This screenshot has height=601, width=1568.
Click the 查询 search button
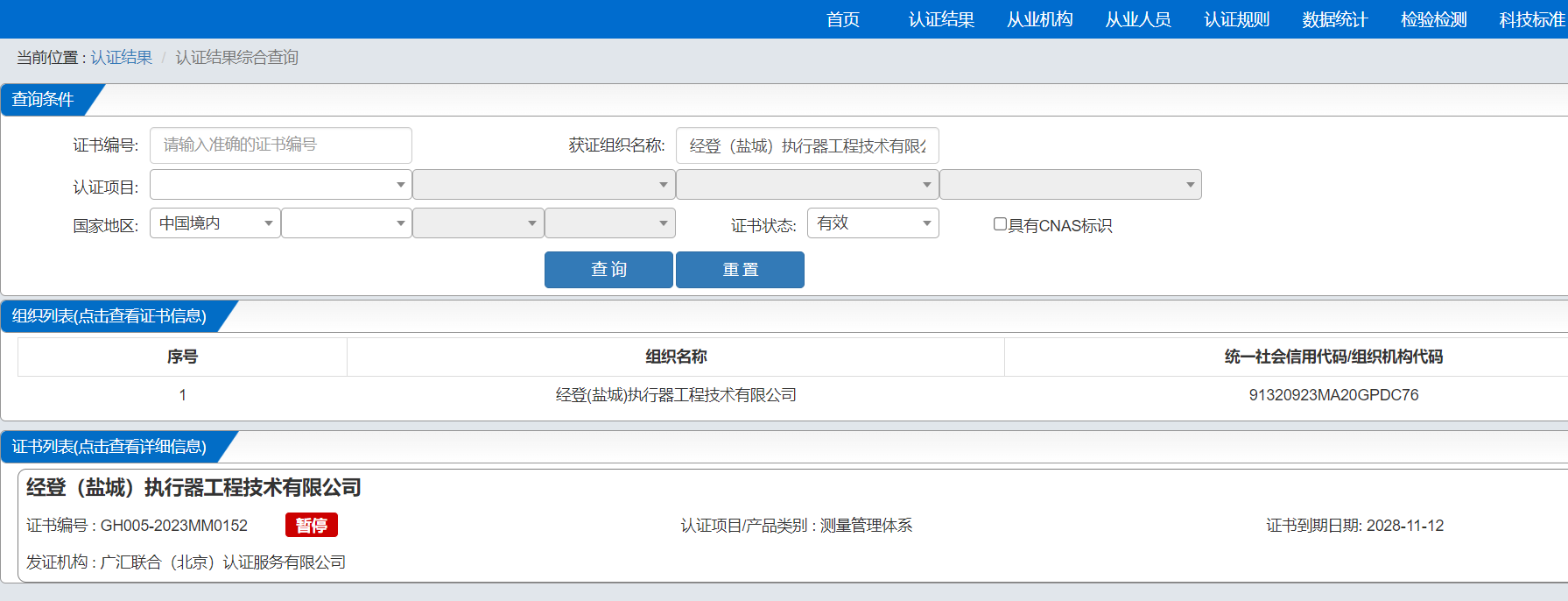tap(608, 270)
